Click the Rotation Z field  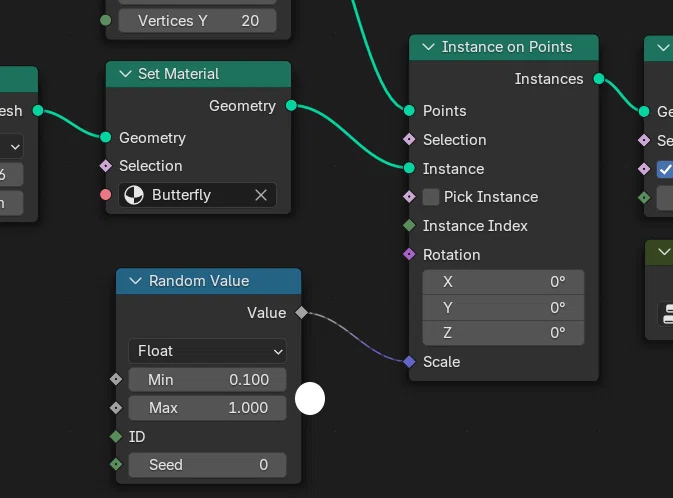(x=503, y=333)
